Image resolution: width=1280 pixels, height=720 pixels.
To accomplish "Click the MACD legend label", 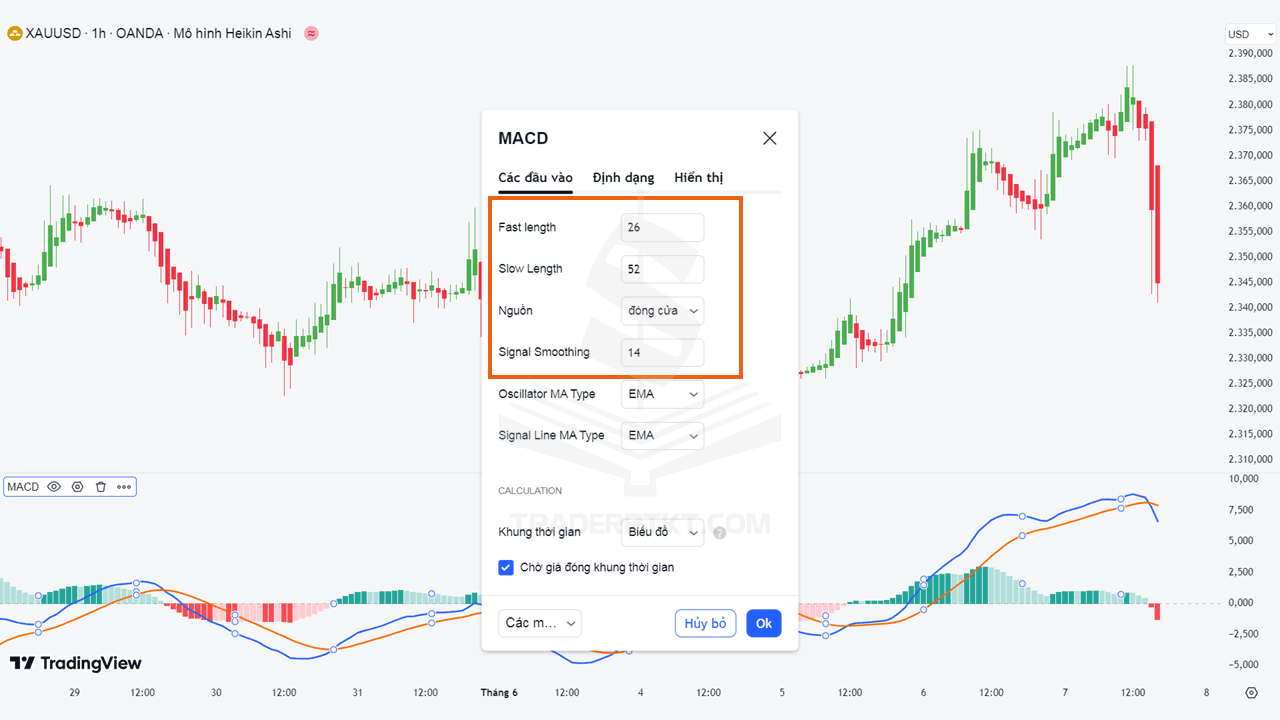I will (23, 487).
